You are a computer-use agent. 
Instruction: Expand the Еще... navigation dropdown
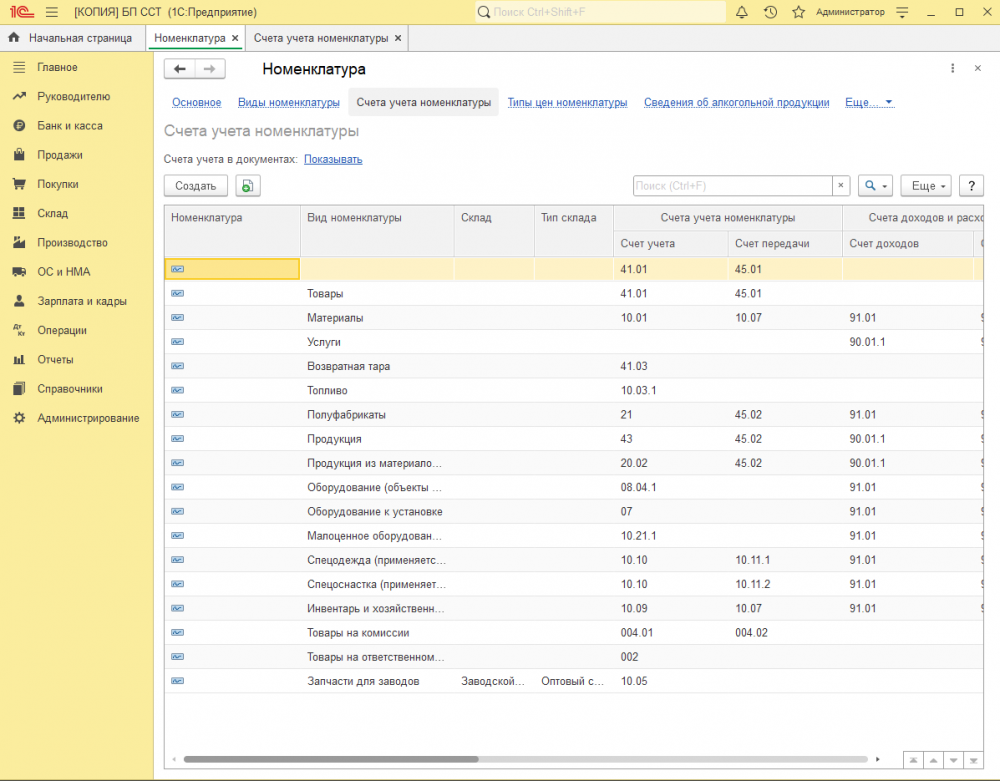pos(869,103)
